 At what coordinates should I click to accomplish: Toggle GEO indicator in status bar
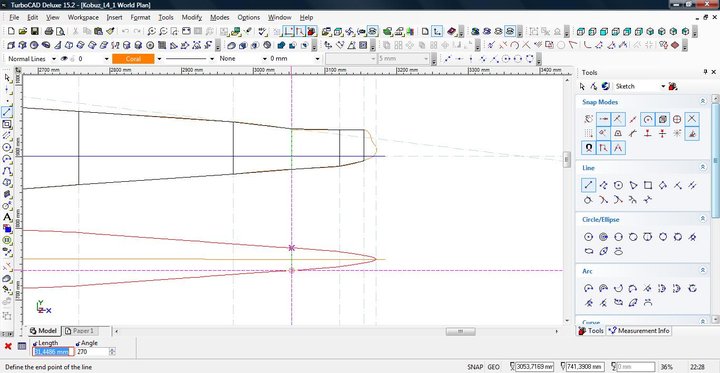494,367
